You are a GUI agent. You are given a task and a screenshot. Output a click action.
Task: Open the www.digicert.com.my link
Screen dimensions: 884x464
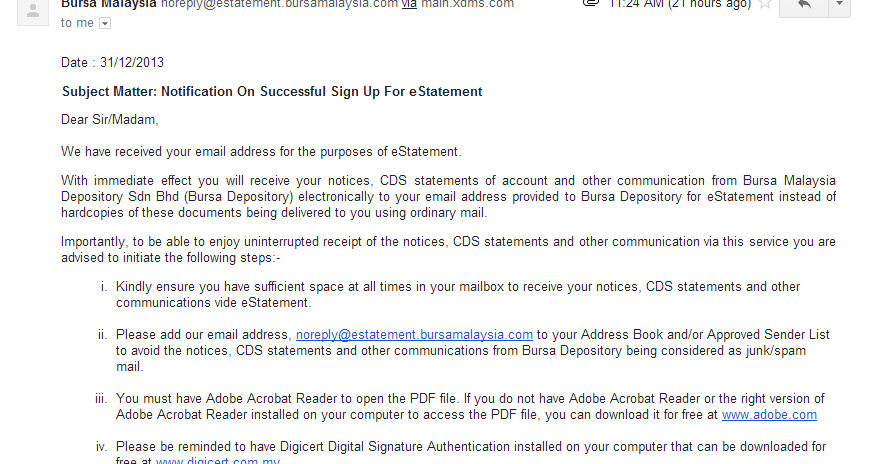218,460
